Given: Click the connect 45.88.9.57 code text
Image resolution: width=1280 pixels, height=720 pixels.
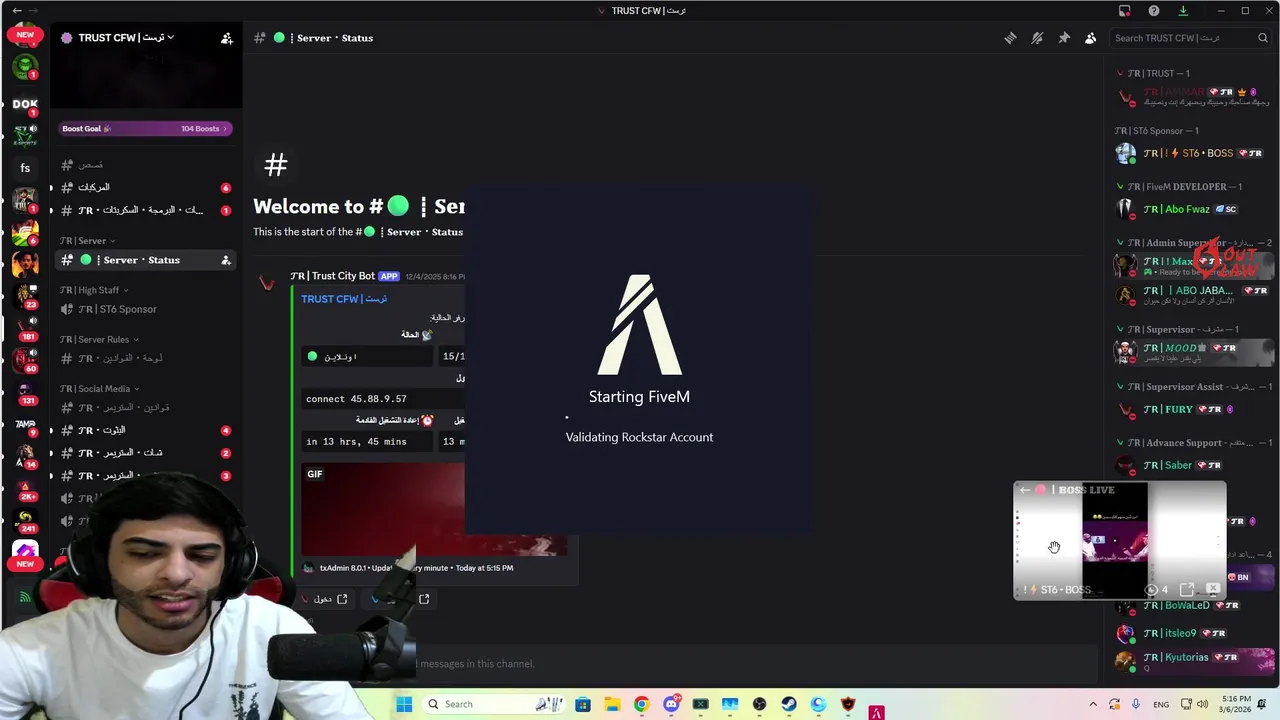Looking at the screenshot, I should [356, 399].
